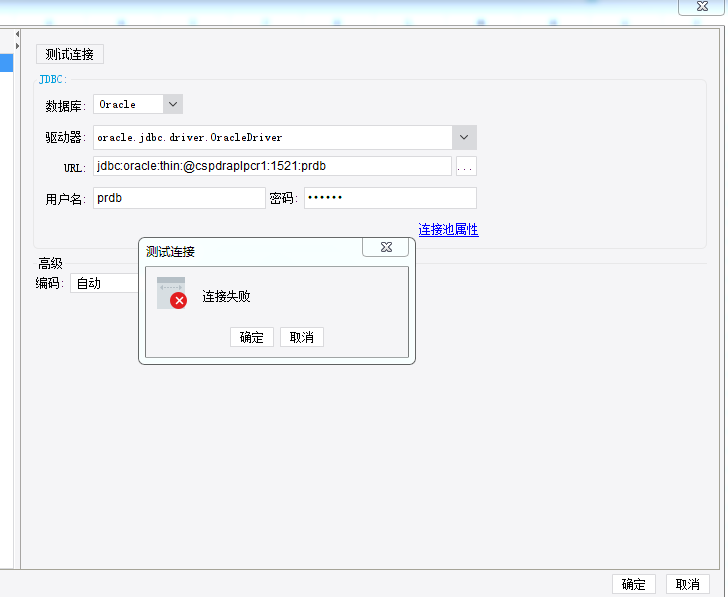This screenshot has width=728, height=597.
Task: Close the main window with the top-right X
Action: [x=702, y=6]
